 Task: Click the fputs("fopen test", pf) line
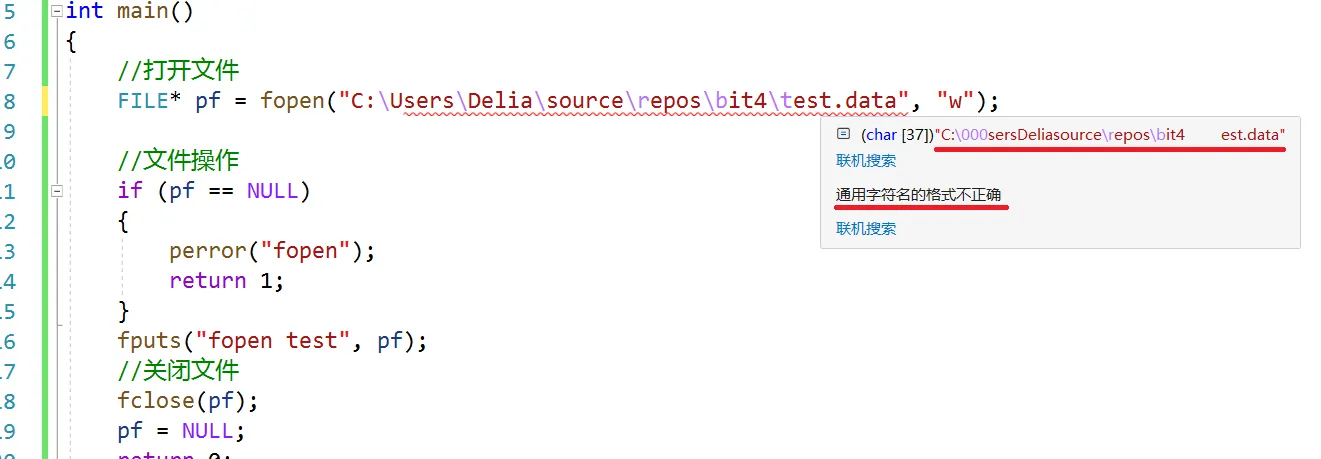pos(270,340)
